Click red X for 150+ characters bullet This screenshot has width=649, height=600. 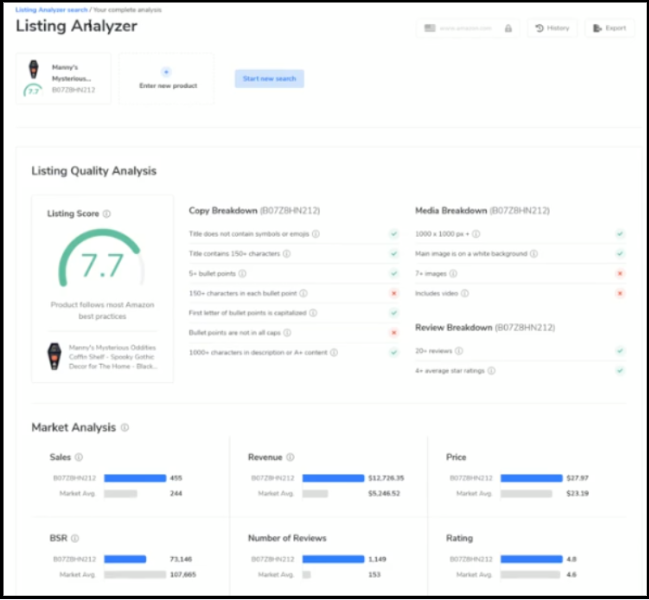point(394,293)
